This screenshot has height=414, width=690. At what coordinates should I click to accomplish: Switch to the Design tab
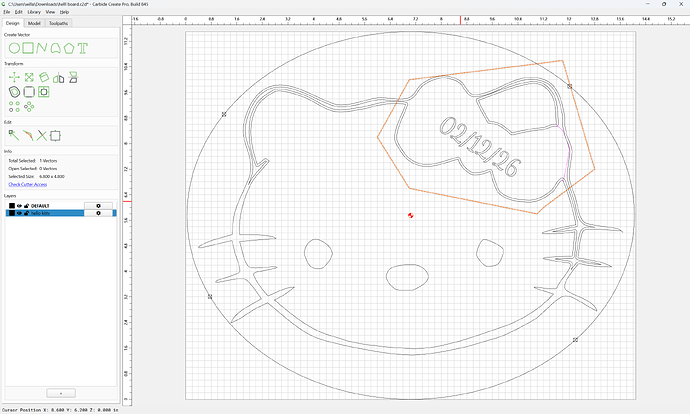pyautogui.click(x=13, y=23)
